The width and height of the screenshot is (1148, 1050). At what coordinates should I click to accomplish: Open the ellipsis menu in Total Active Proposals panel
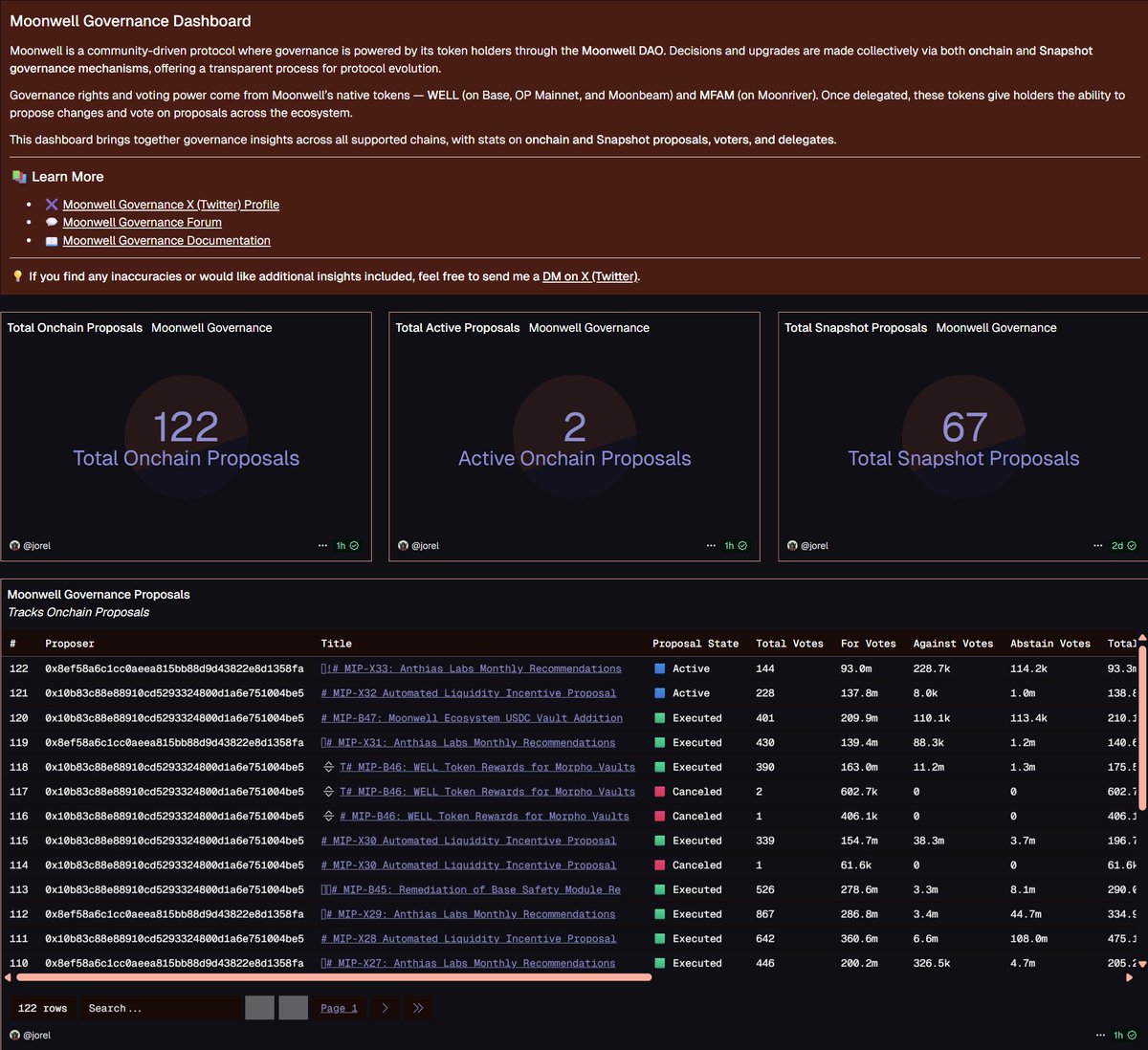(711, 545)
